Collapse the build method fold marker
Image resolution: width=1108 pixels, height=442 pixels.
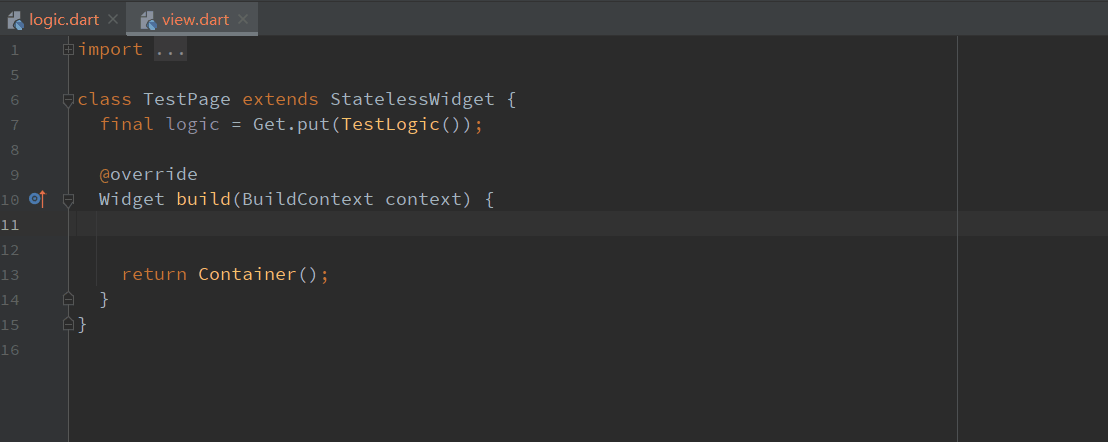point(68,199)
